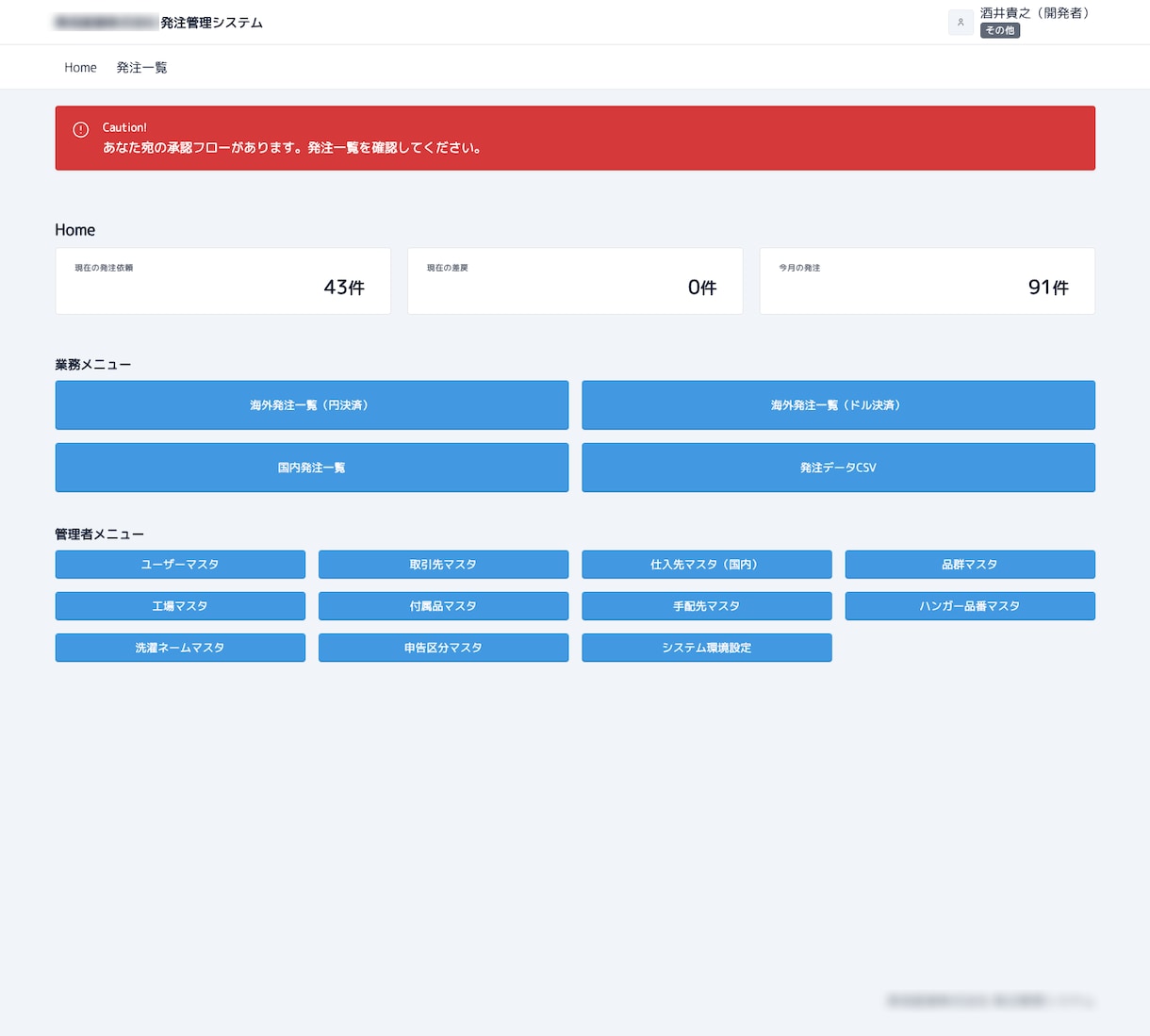Click the user avatar icon
The width and height of the screenshot is (1150, 1036).
pos(961,23)
